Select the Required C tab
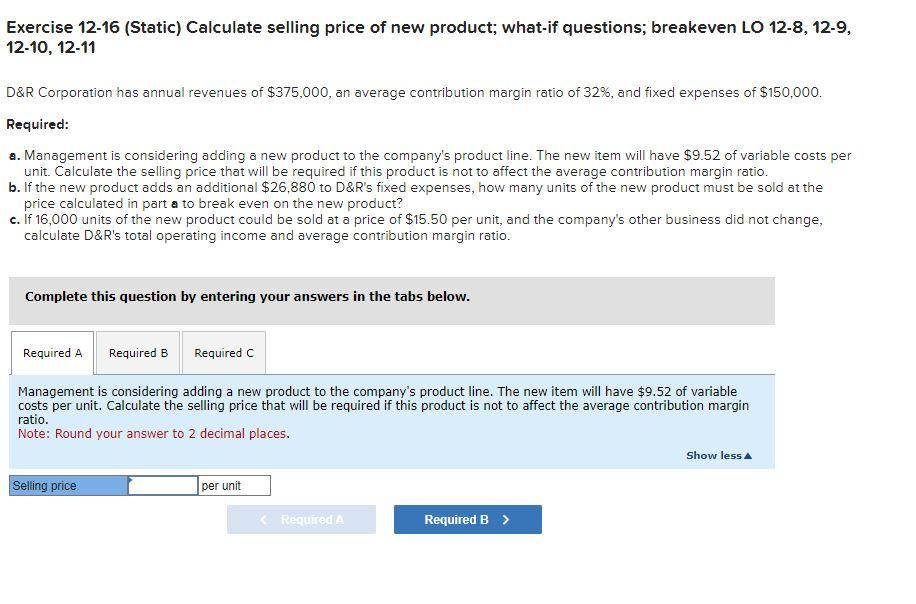Viewport: 916px width, 604px height. click(222, 352)
